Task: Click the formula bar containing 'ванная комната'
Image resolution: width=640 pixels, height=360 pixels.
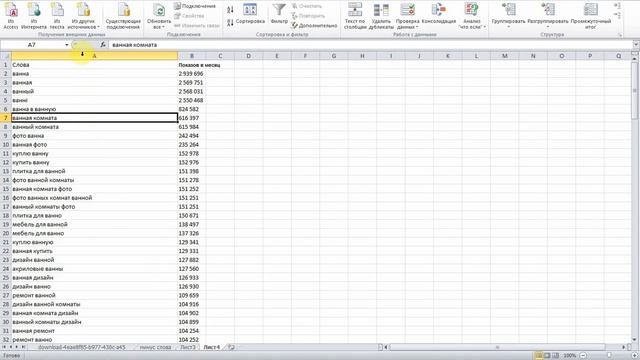Action: [371, 45]
